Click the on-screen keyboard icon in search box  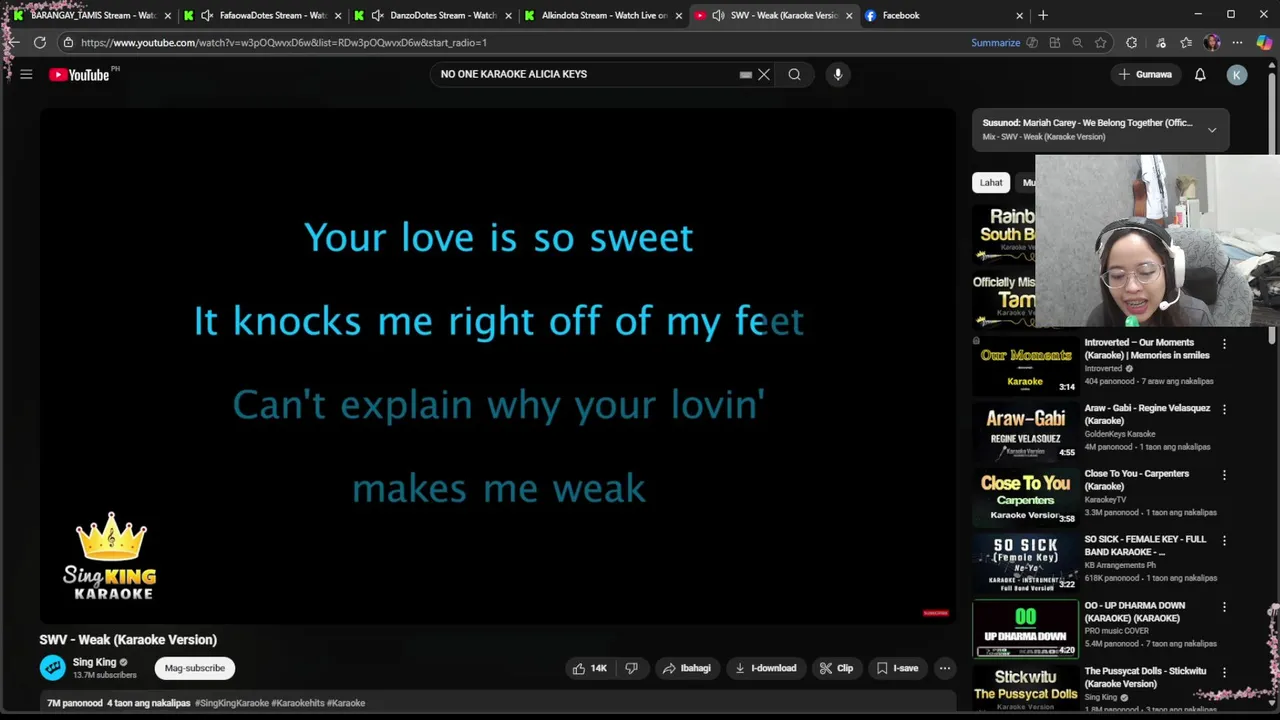[746, 74]
